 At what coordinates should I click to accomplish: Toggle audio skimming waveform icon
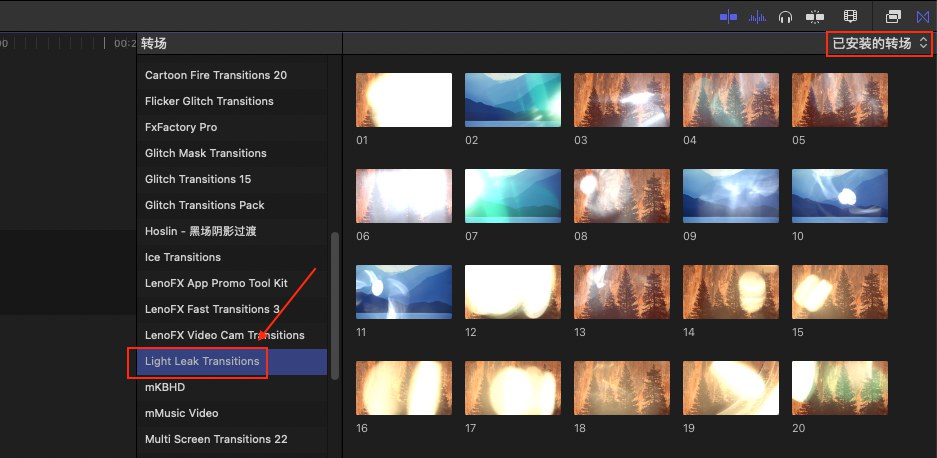757,17
